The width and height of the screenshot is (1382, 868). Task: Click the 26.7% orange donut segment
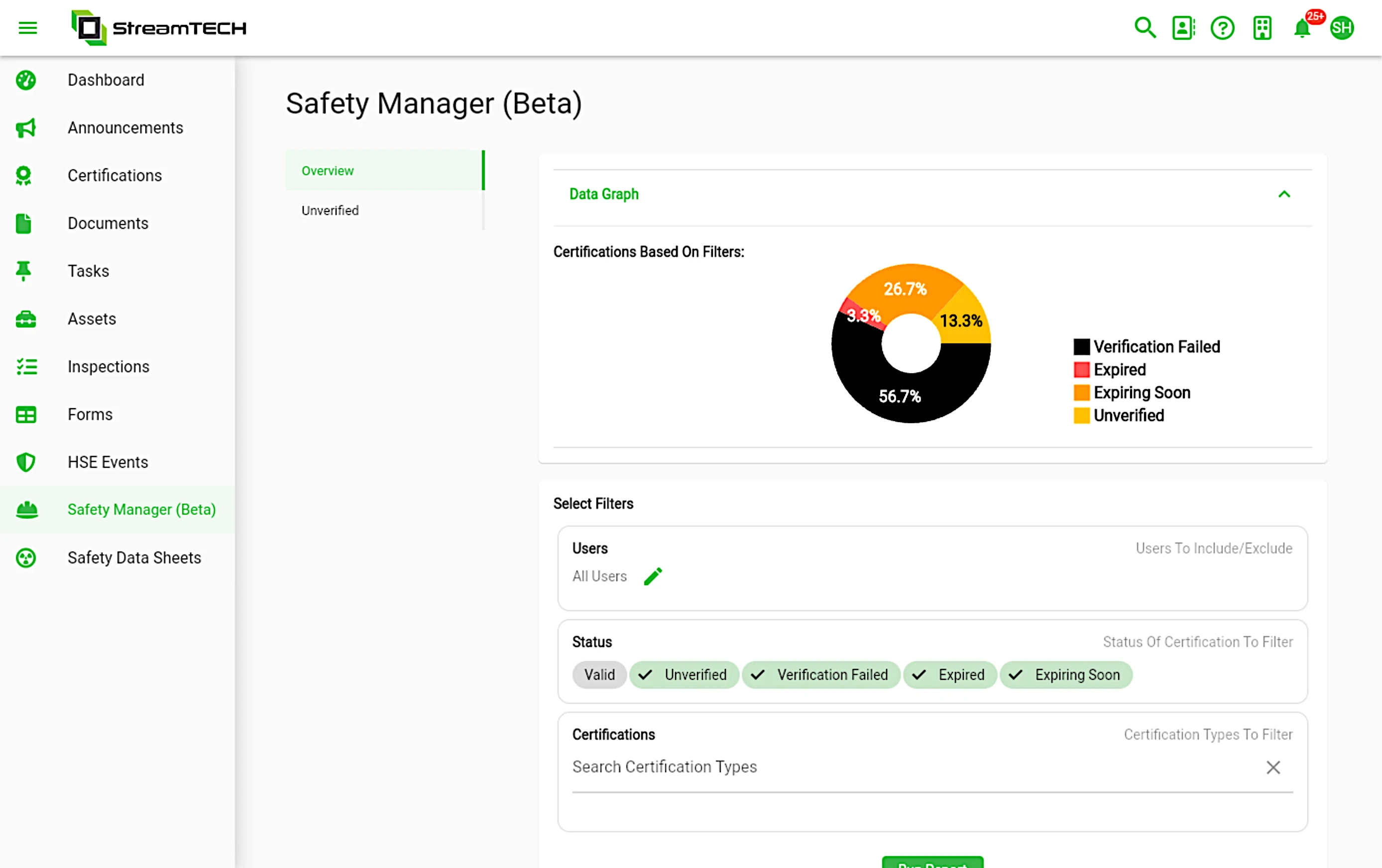(905, 289)
